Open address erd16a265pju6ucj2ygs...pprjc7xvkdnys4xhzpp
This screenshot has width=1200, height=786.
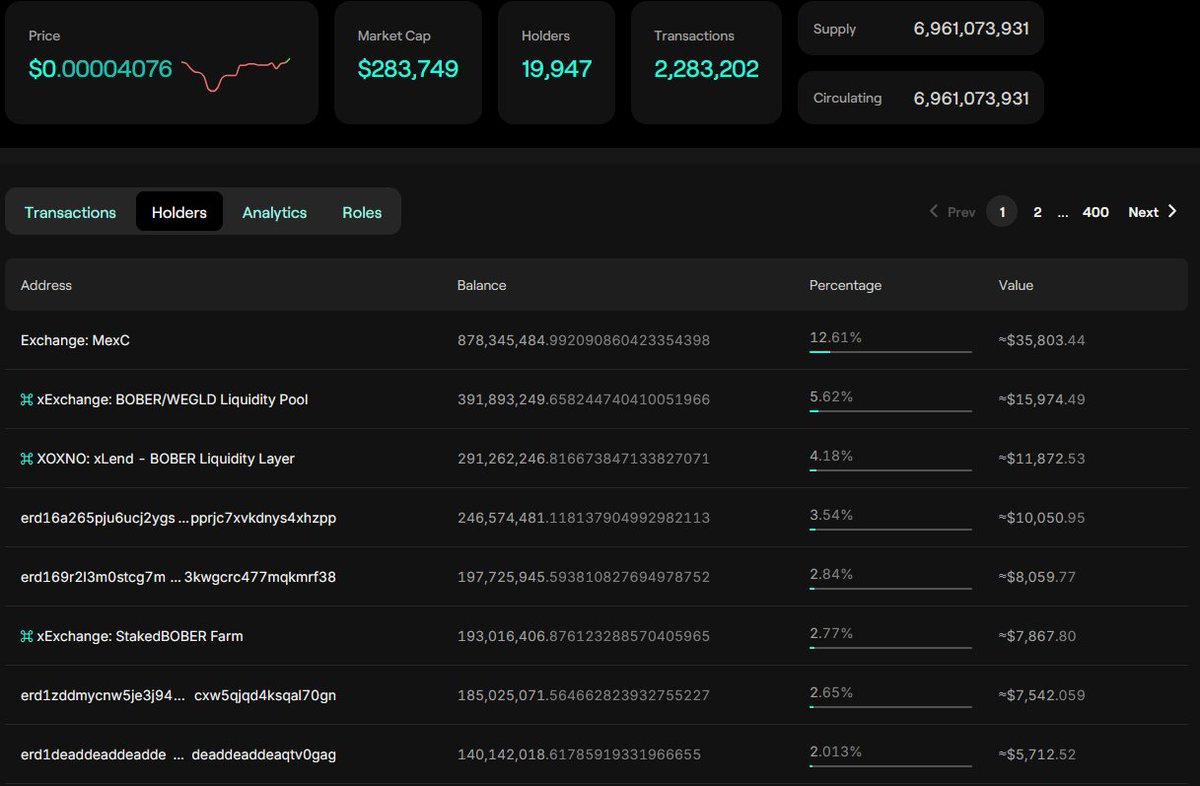tap(178, 518)
